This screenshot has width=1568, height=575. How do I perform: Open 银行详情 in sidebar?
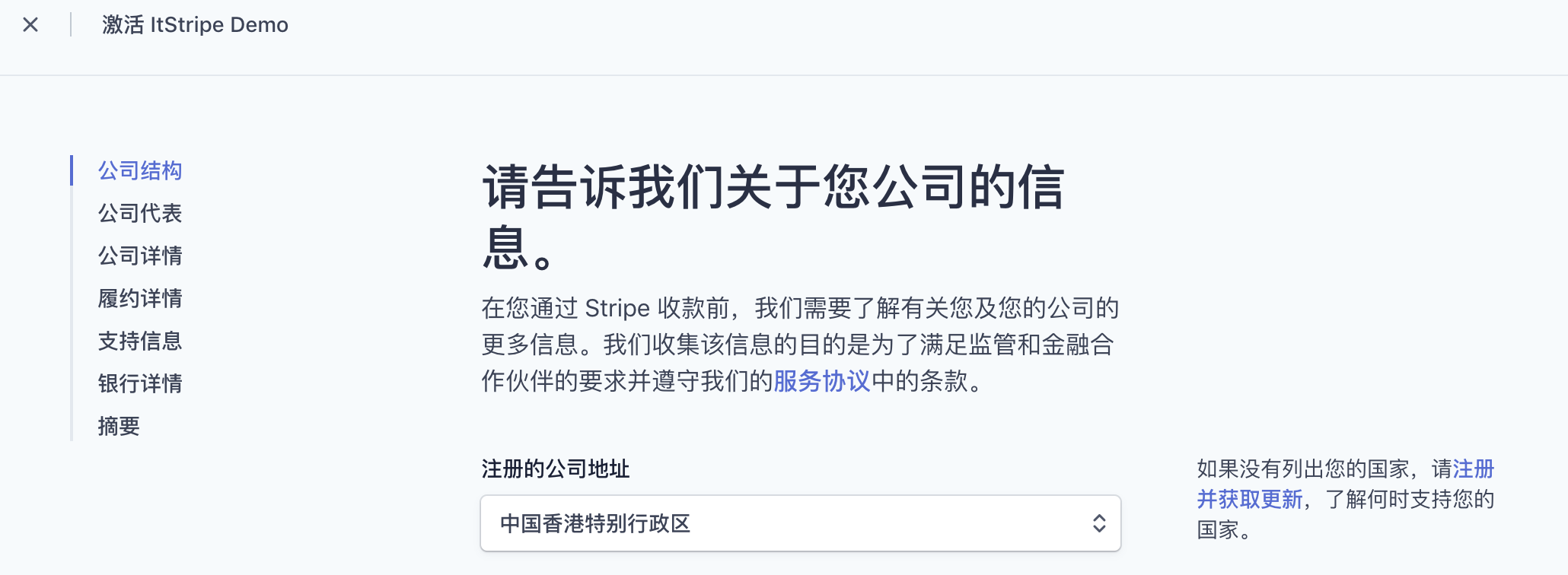coord(140,383)
